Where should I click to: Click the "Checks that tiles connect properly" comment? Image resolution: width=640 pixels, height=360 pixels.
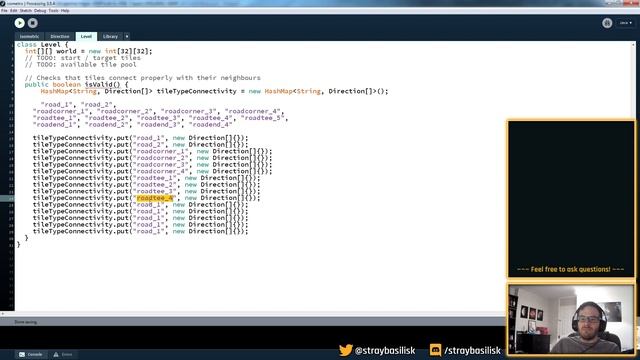(x=142, y=78)
